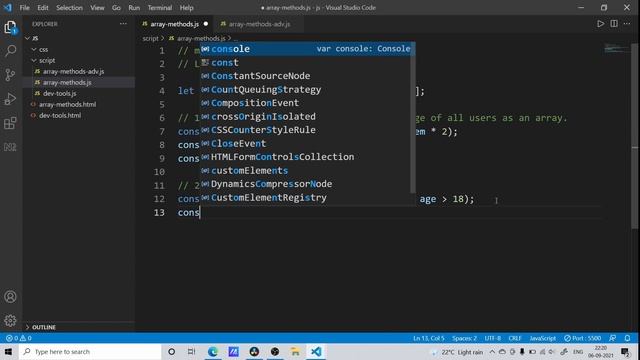Open dev-tools.html in the explorer
This screenshot has height=360, width=640.
pyautogui.click(x=60, y=116)
